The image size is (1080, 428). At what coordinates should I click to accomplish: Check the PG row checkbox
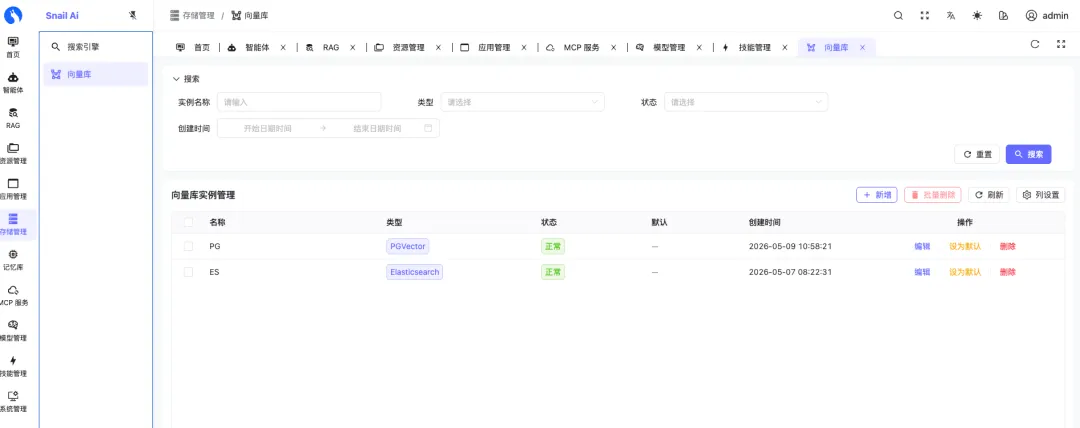(188, 246)
